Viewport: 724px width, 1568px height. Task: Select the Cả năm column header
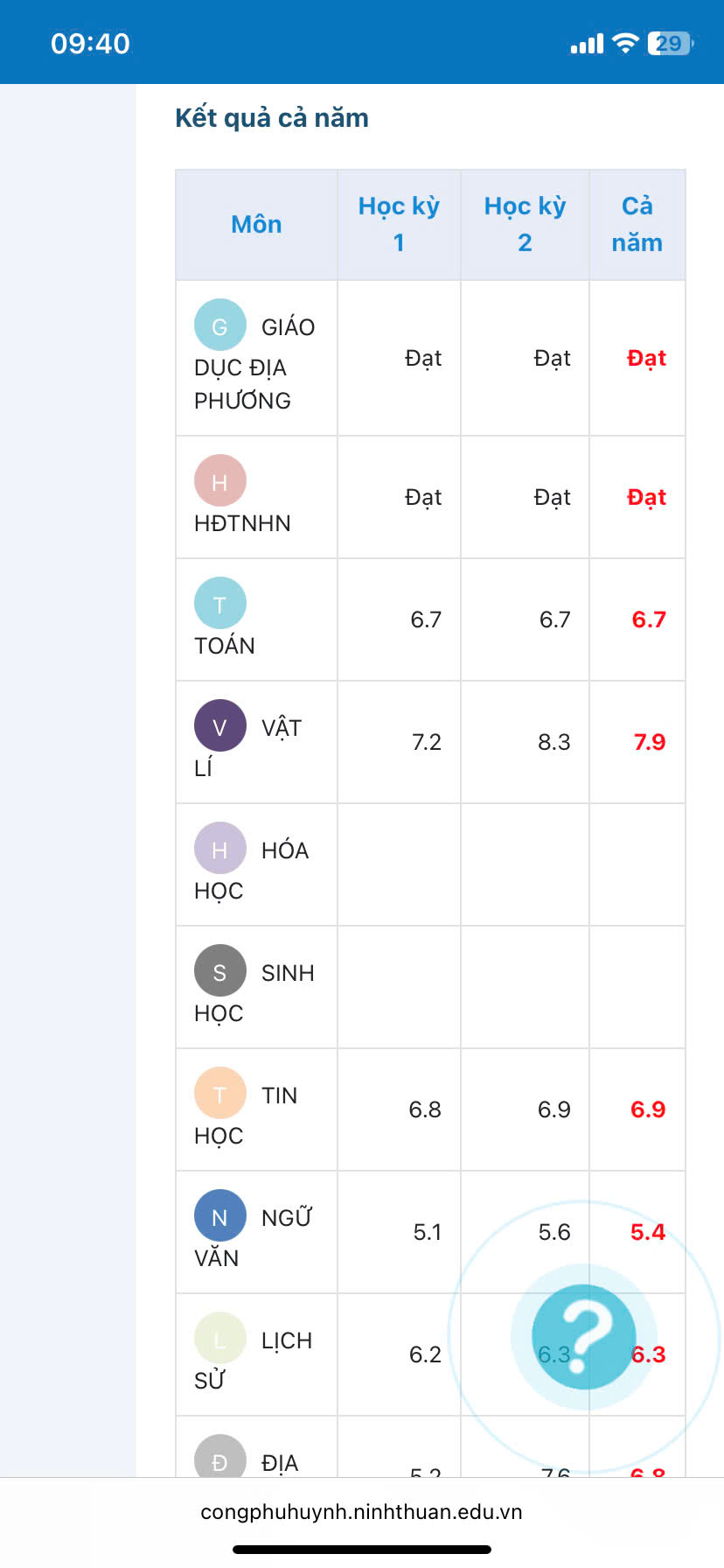(637, 224)
